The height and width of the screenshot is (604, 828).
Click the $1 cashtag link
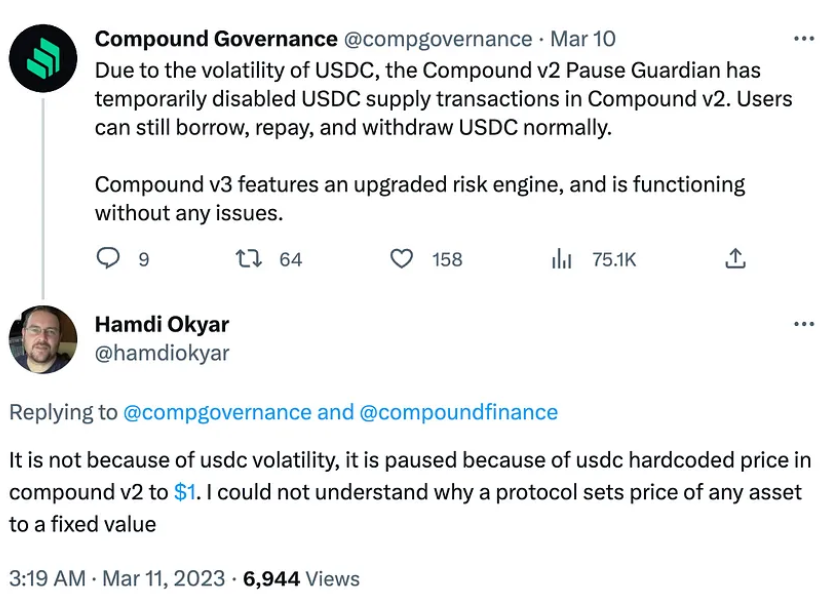(185, 492)
